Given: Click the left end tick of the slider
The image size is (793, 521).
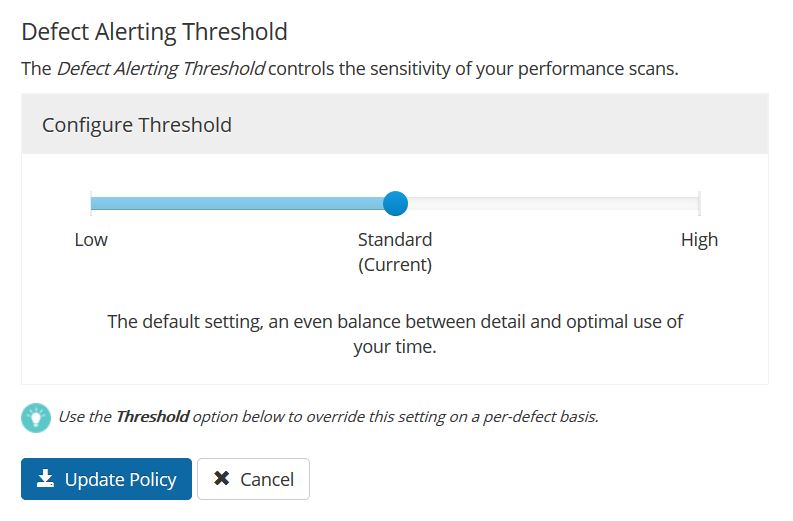Looking at the screenshot, I should pos(91,203).
